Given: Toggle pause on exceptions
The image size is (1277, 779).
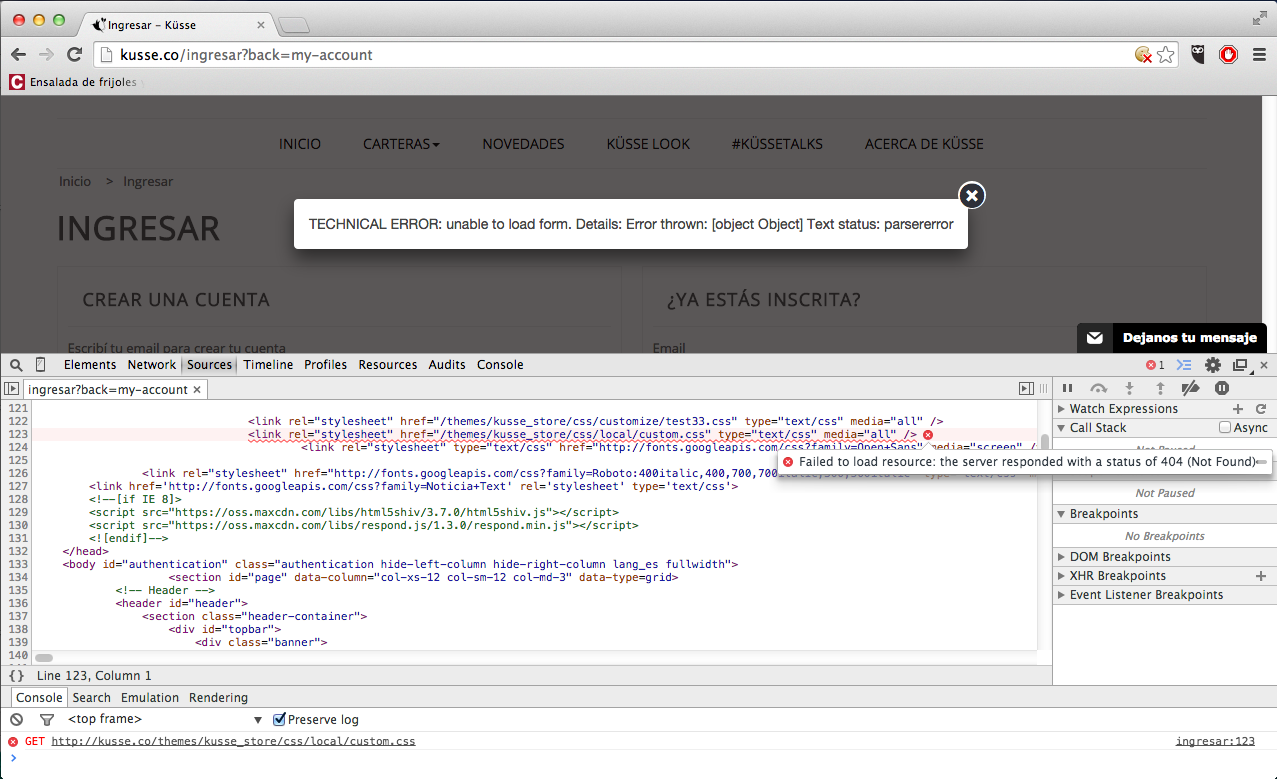Looking at the screenshot, I should pos(1222,388).
